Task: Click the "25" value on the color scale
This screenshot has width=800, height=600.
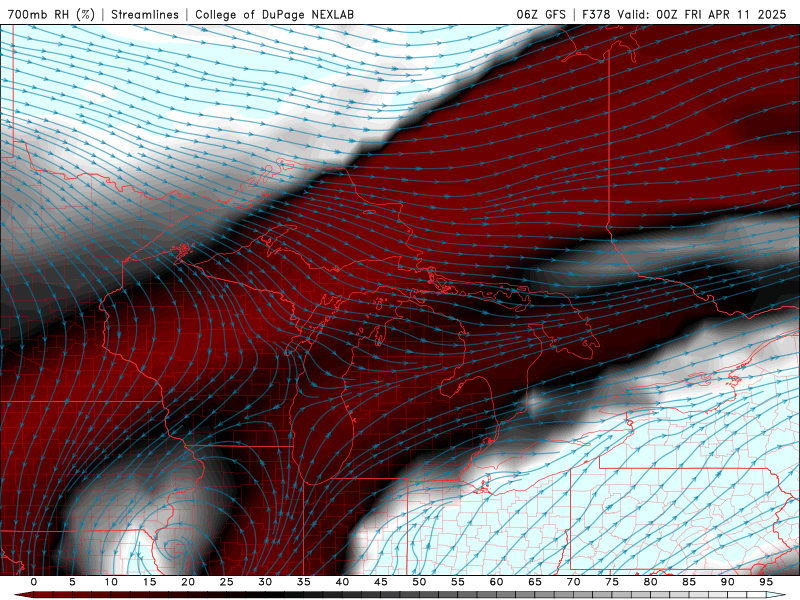Action: 227,582
